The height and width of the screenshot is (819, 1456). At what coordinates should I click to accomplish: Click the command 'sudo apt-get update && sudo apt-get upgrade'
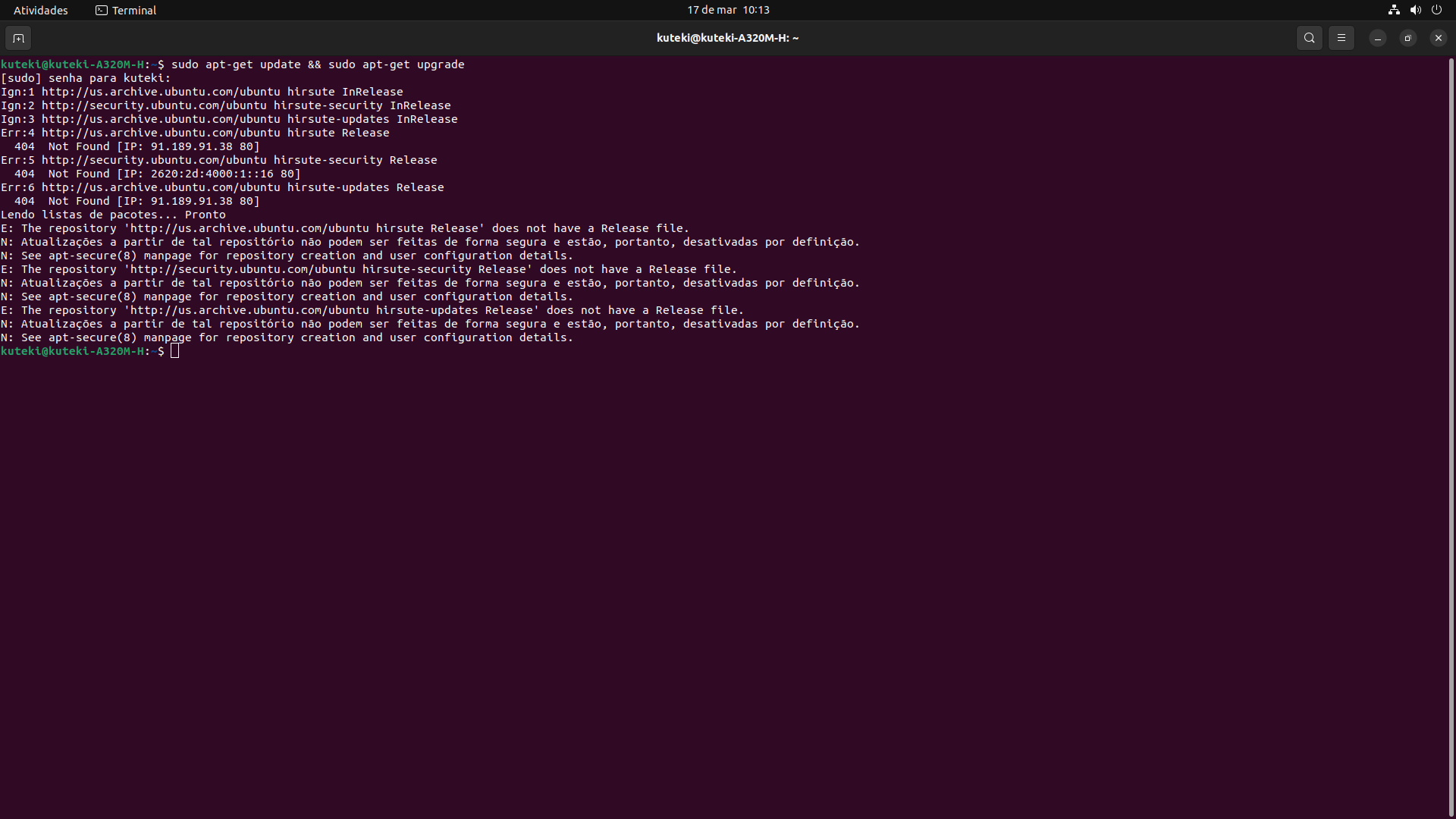[x=318, y=64]
